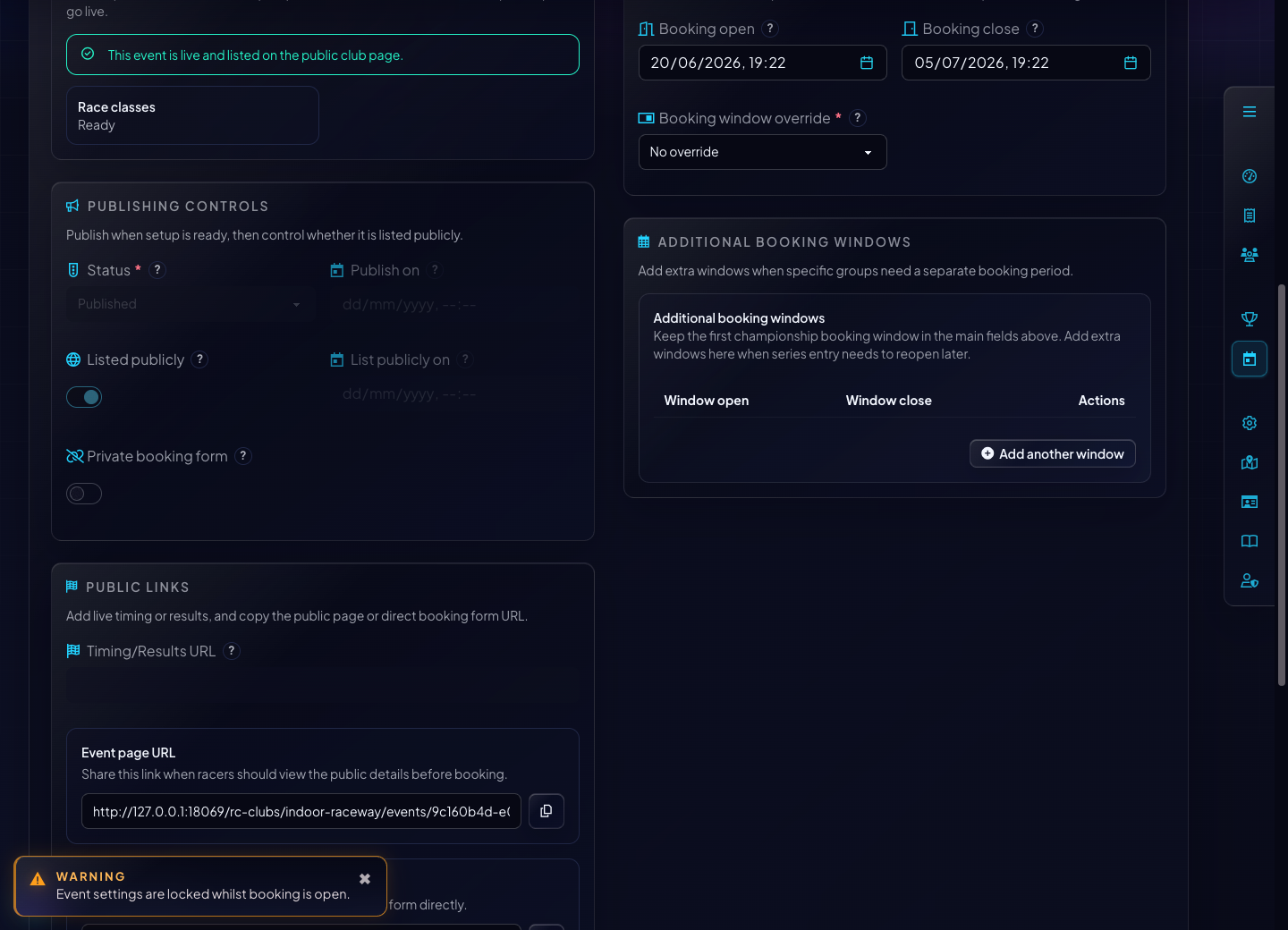This screenshot has width=1288, height=930.
Task: Select the calendar events icon in sidebar
Action: pyautogui.click(x=1250, y=359)
